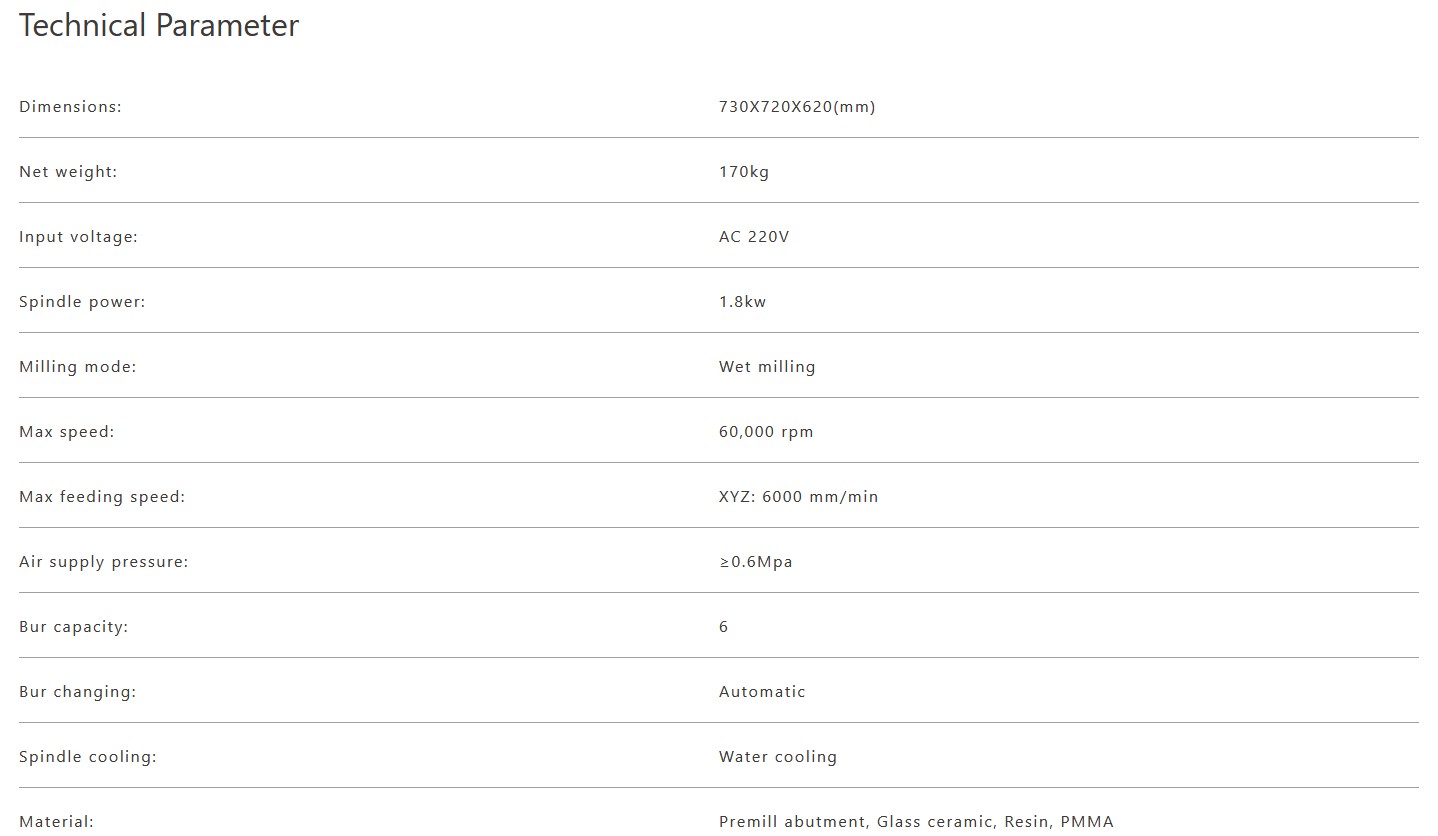Select the 1.8kw value
This screenshot has height=836, width=1438.
(x=742, y=302)
